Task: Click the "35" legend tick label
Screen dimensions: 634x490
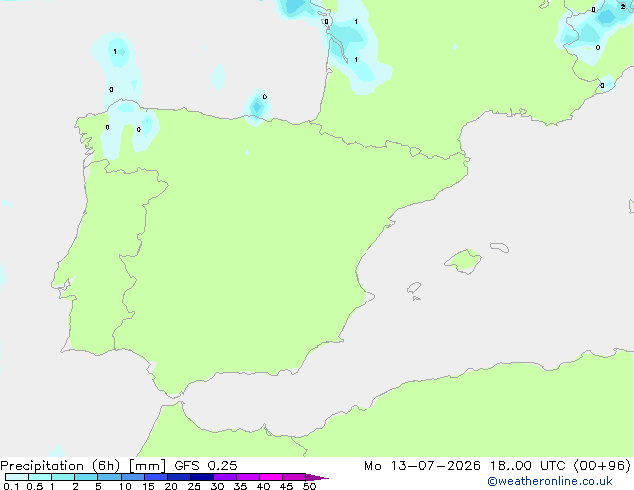Action: pos(240,486)
